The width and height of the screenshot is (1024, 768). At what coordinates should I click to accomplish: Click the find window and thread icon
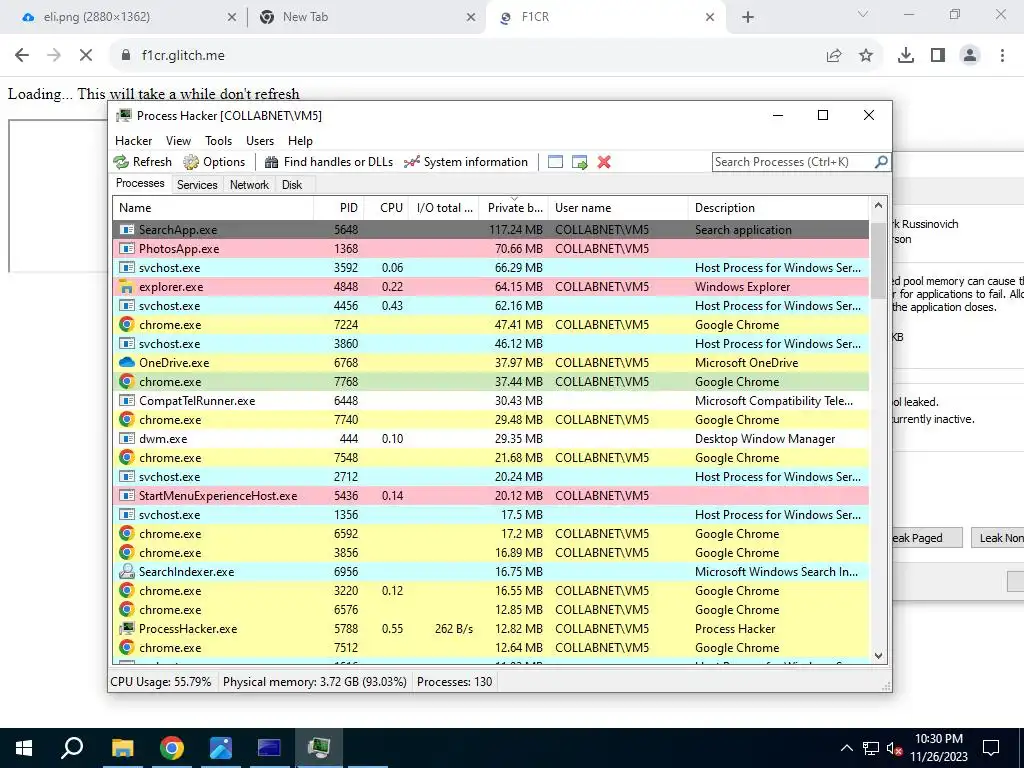pos(579,162)
